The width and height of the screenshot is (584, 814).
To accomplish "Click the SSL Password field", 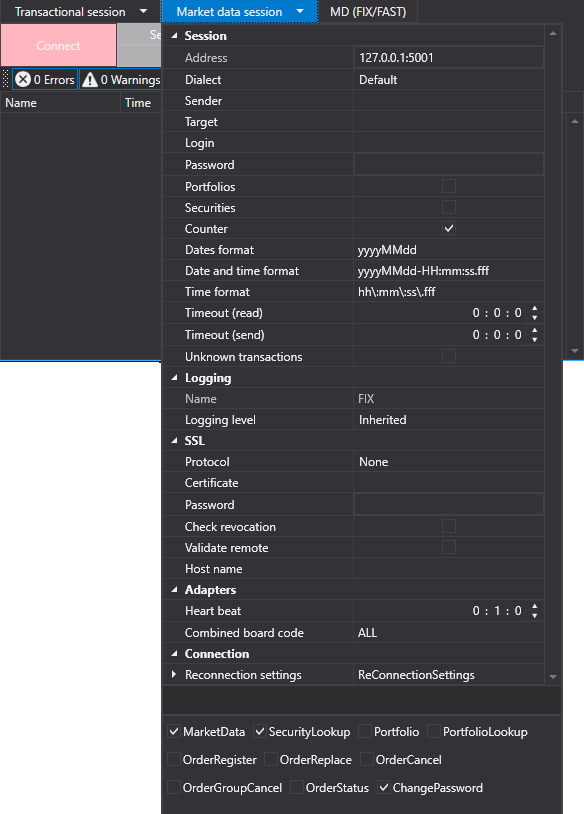I will tap(449, 505).
